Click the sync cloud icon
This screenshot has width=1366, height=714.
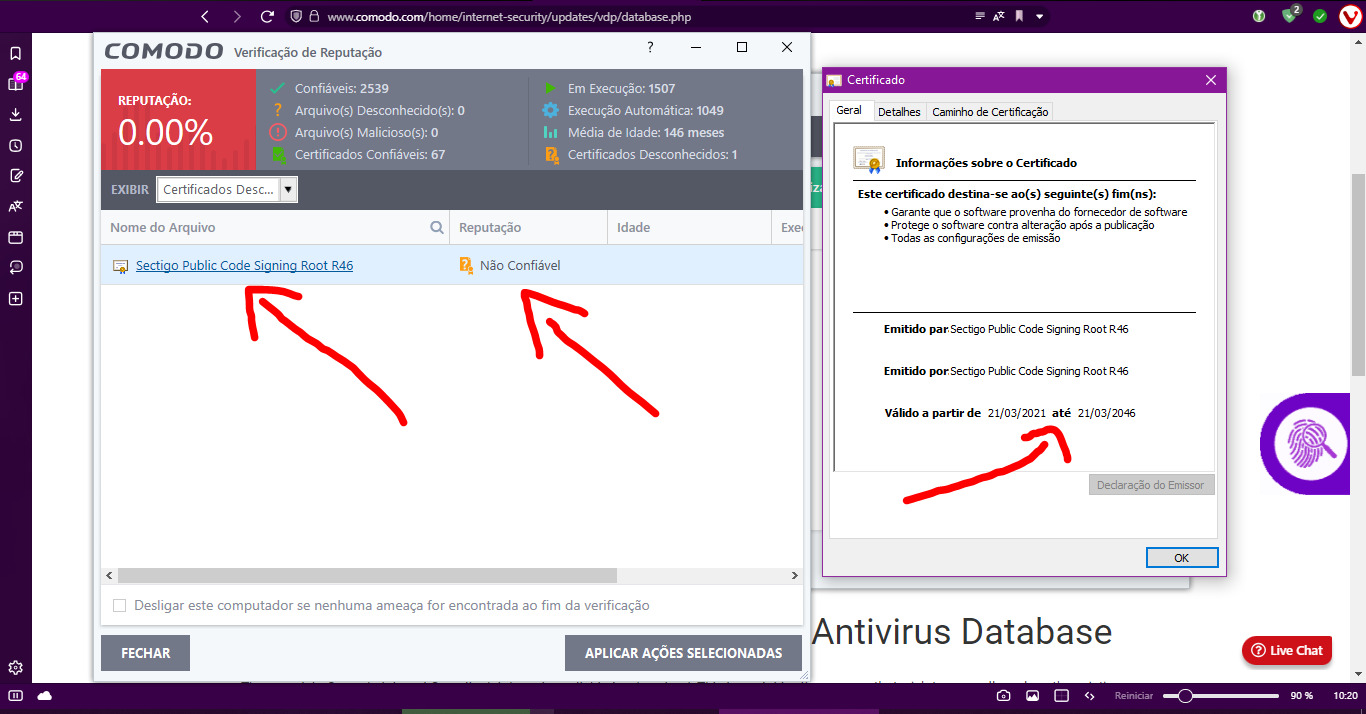pyautogui.click(x=44, y=695)
